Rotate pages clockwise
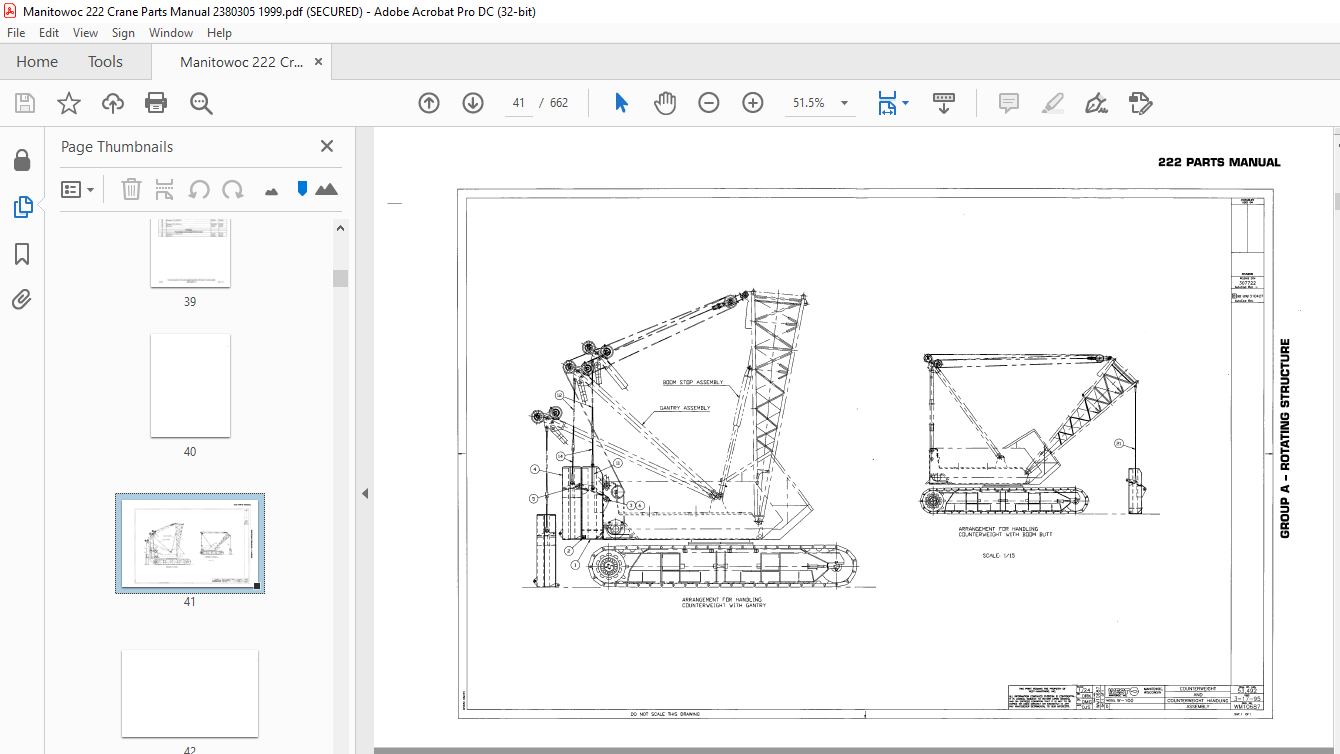1340x754 pixels. point(233,189)
